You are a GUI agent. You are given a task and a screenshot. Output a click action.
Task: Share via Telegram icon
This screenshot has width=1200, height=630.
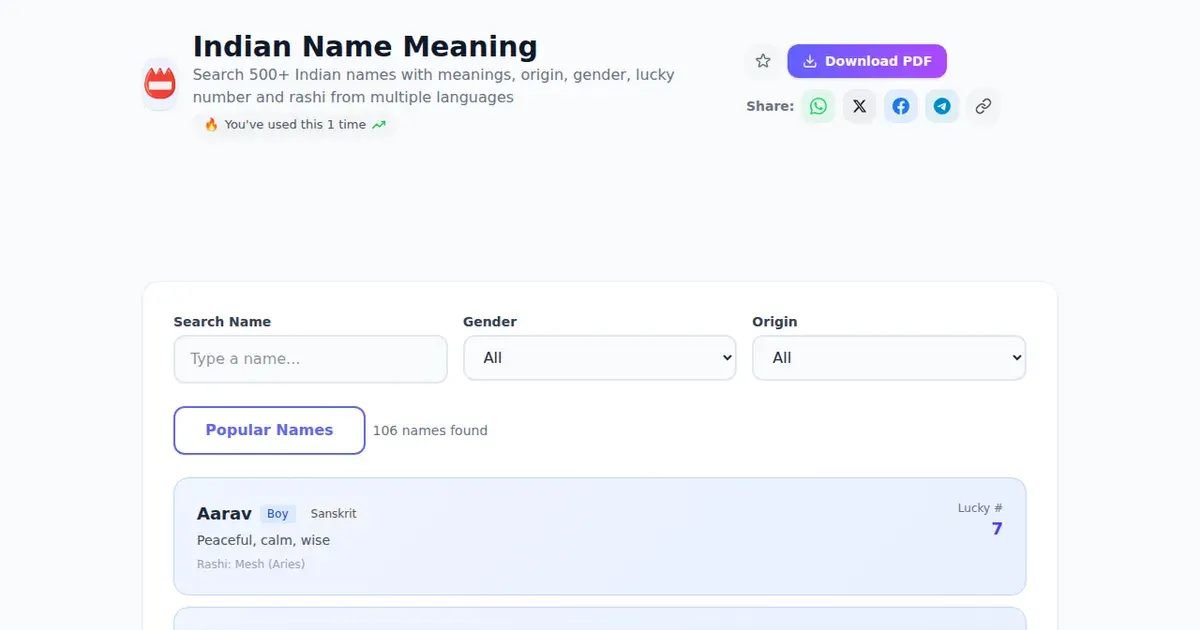tap(942, 106)
